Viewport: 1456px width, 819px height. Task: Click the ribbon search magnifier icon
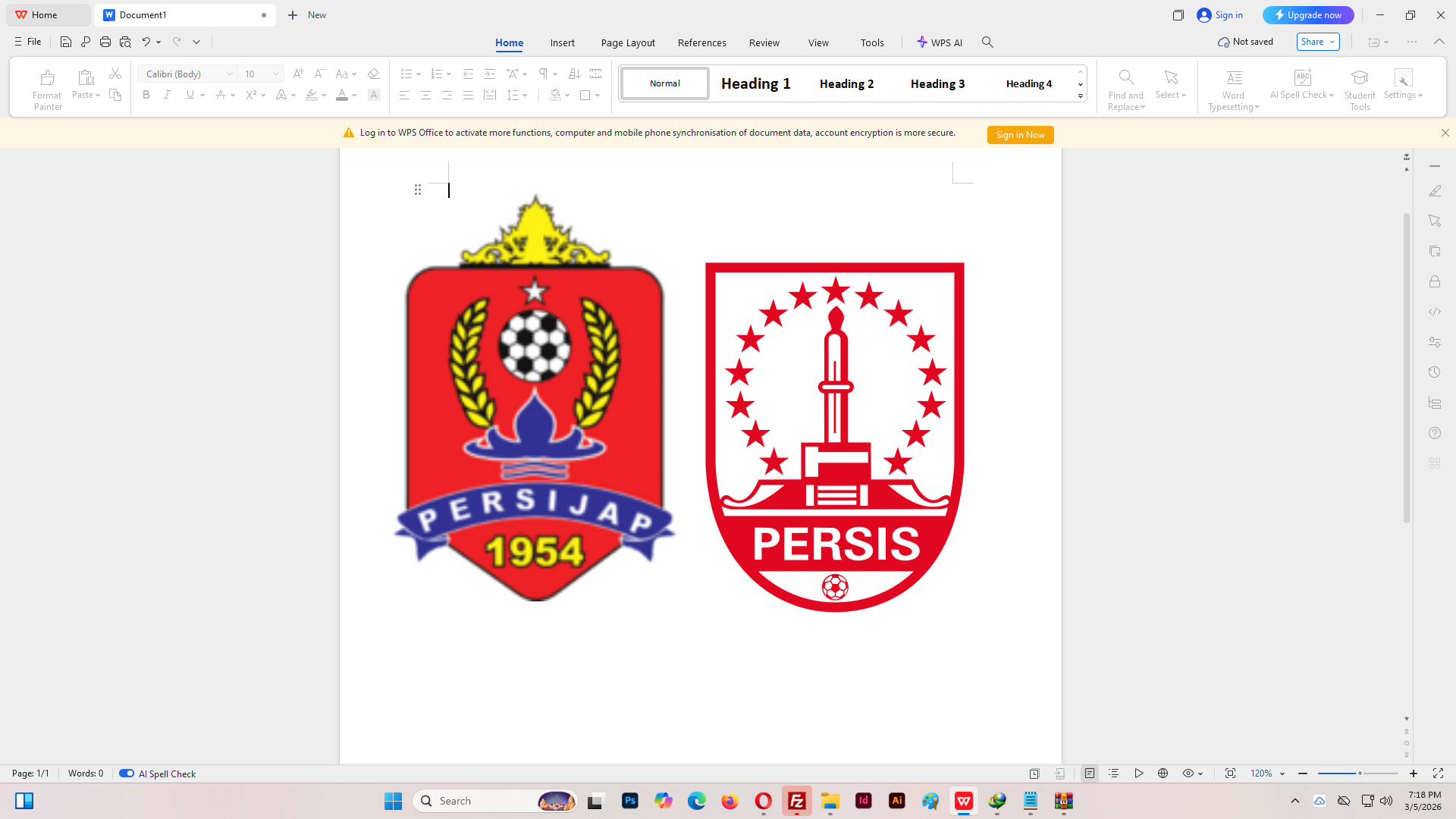pyautogui.click(x=987, y=42)
